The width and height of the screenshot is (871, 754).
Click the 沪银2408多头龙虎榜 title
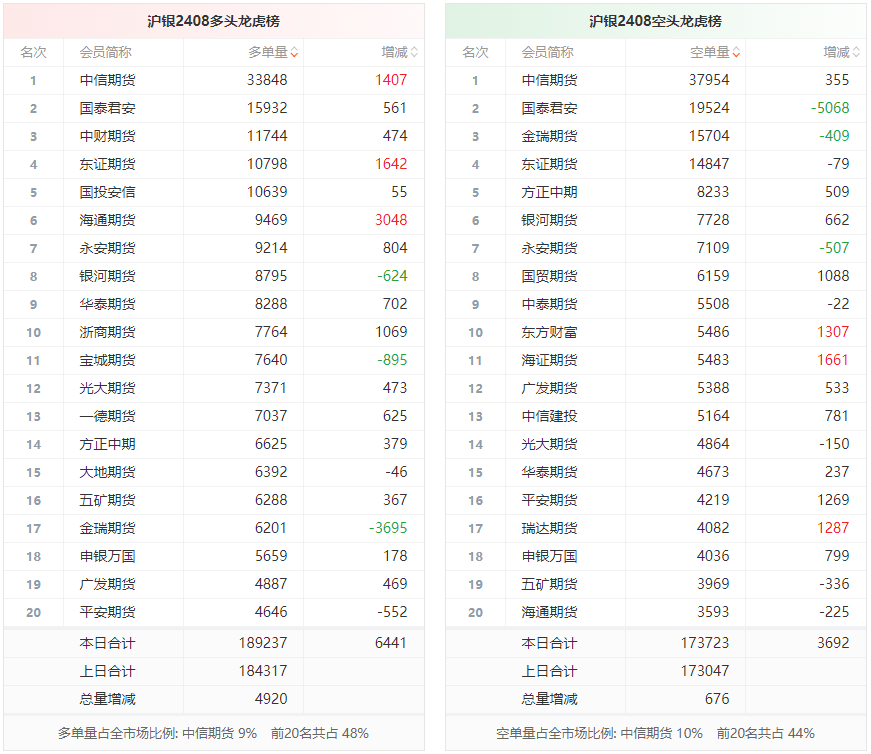coord(214,21)
